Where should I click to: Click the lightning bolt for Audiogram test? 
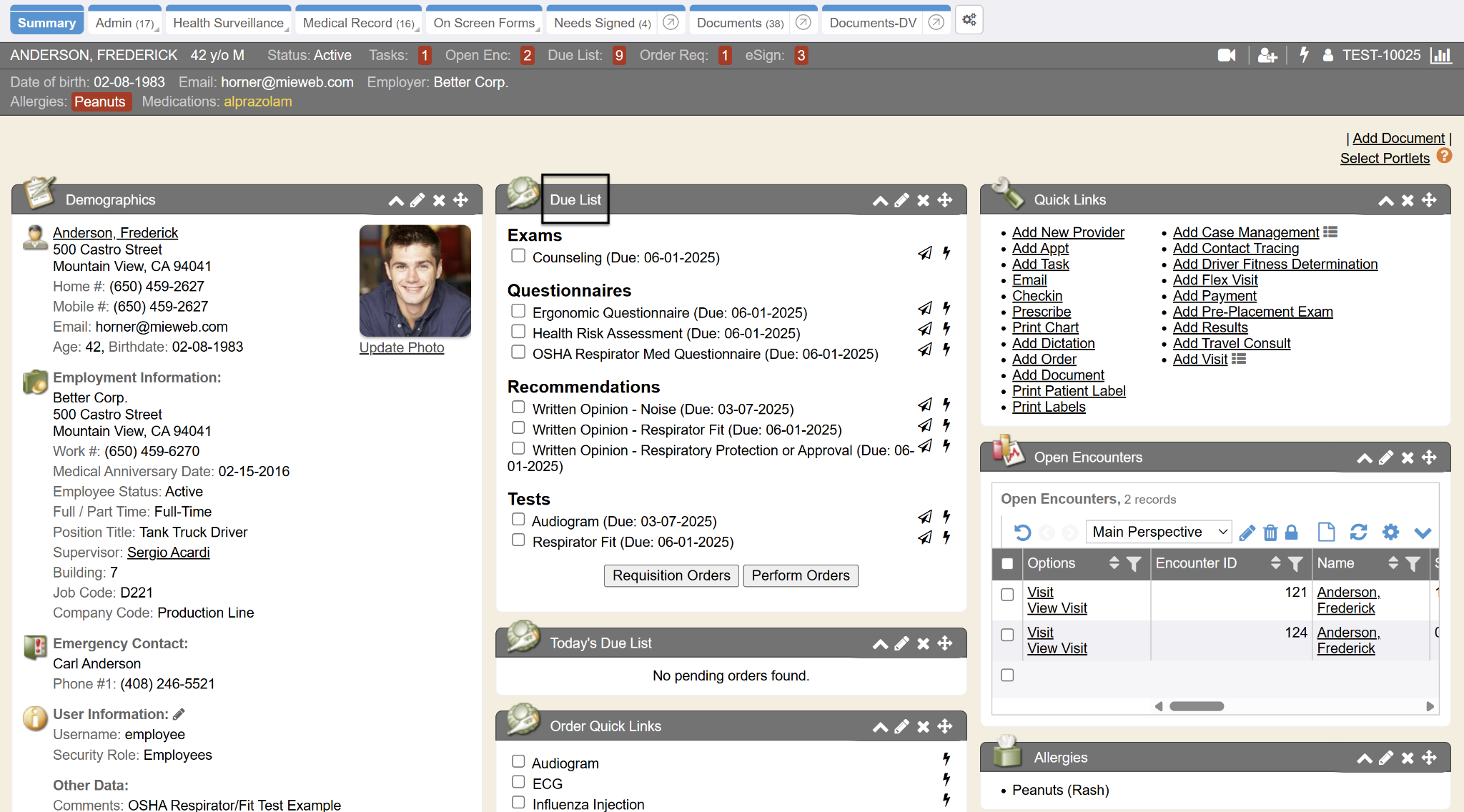pyautogui.click(x=946, y=517)
